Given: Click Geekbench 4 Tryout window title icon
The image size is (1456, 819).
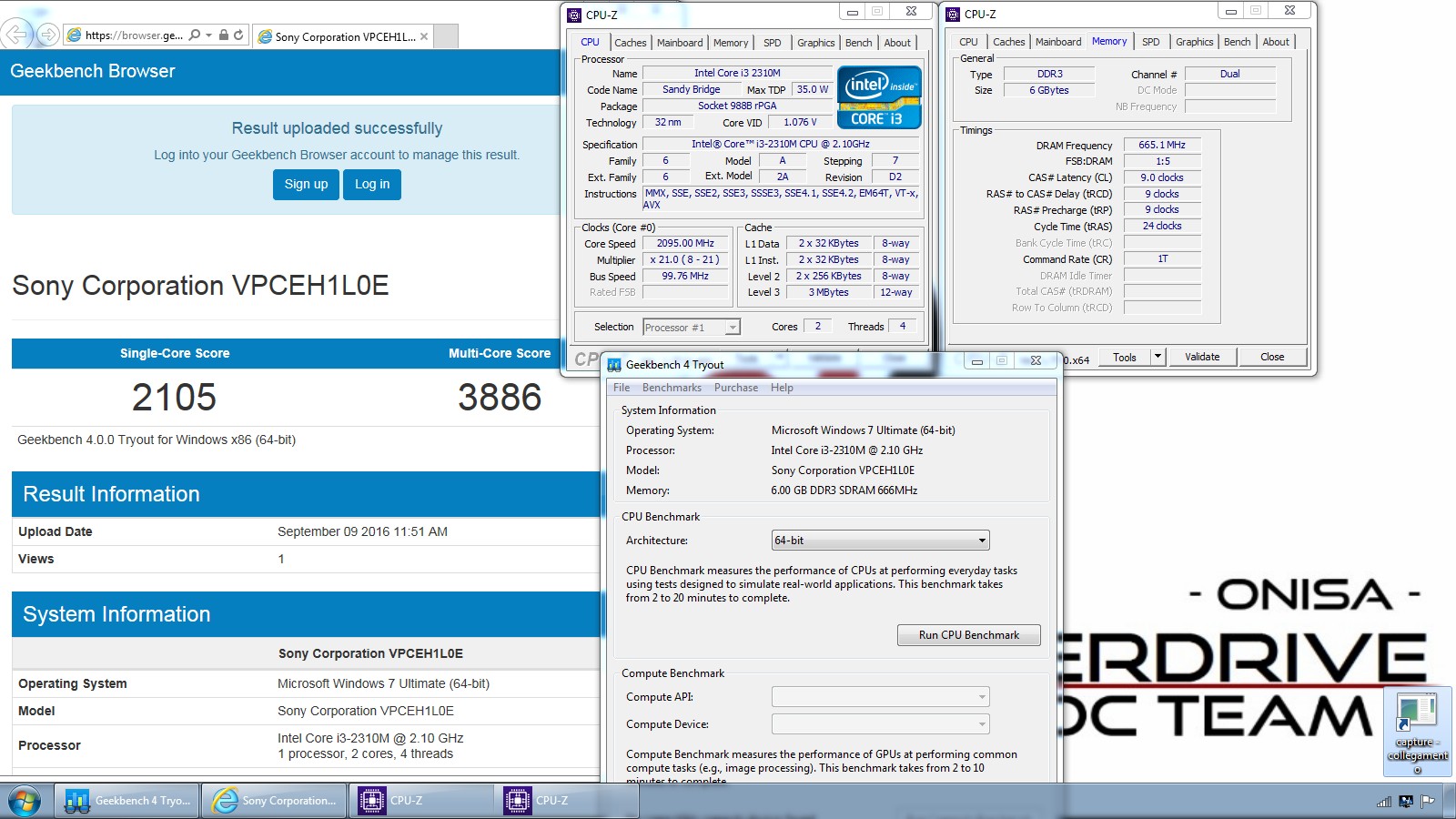Looking at the screenshot, I should pyautogui.click(x=614, y=364).
